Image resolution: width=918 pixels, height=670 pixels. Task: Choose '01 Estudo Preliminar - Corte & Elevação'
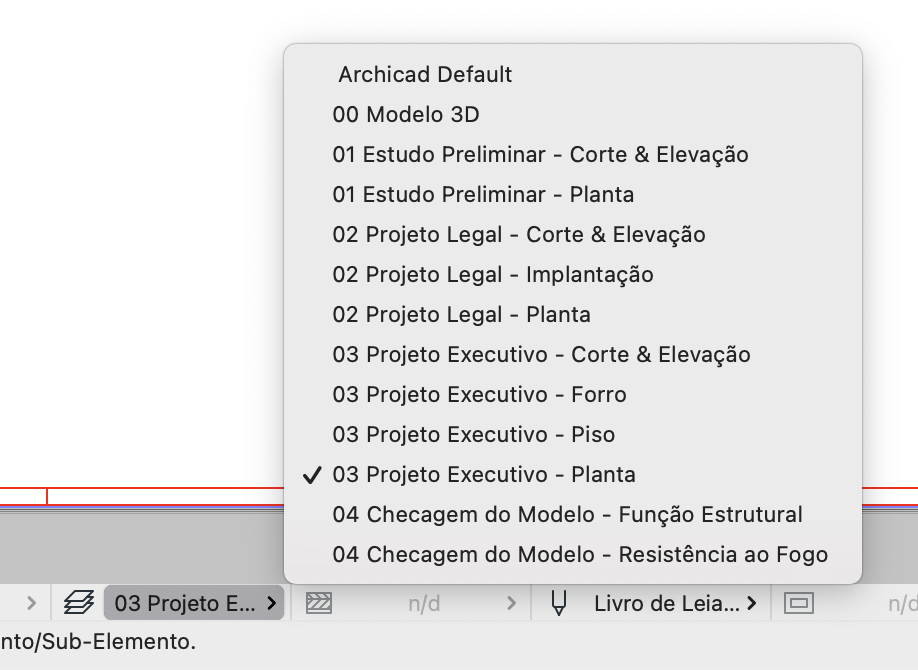540,154
